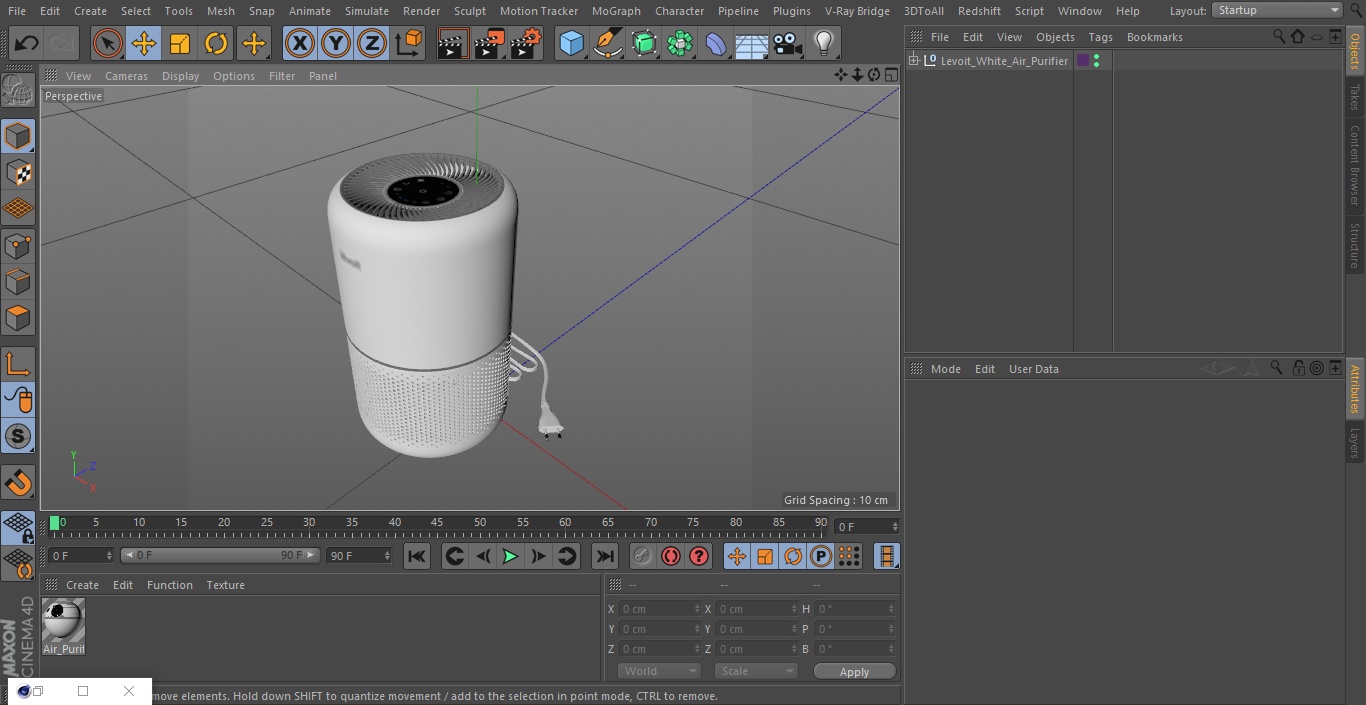Lock the Attribute Manager element

coord(1298,368)
